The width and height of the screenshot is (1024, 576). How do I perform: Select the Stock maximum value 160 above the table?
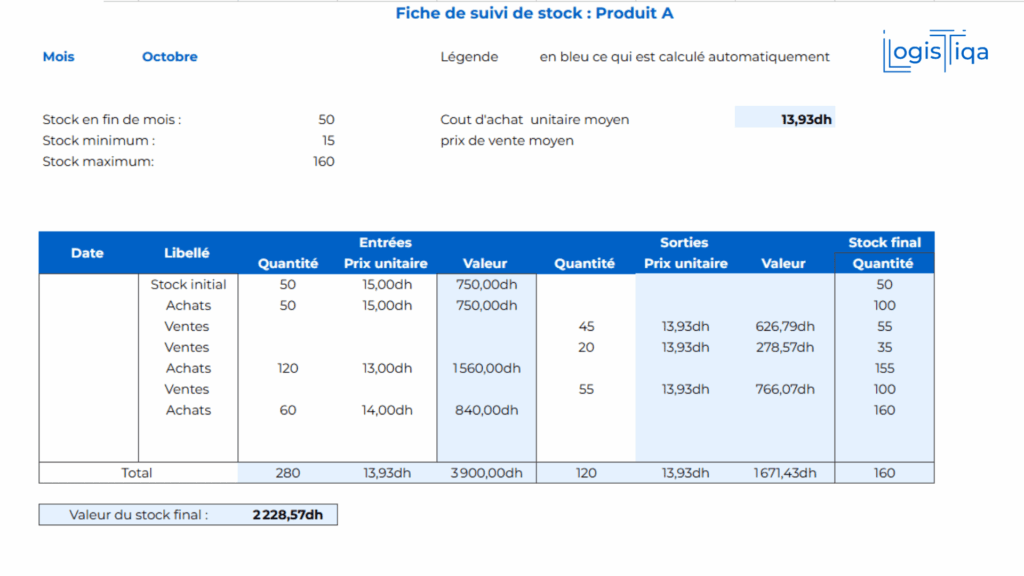pyautogui.click(x=323, y=162)
